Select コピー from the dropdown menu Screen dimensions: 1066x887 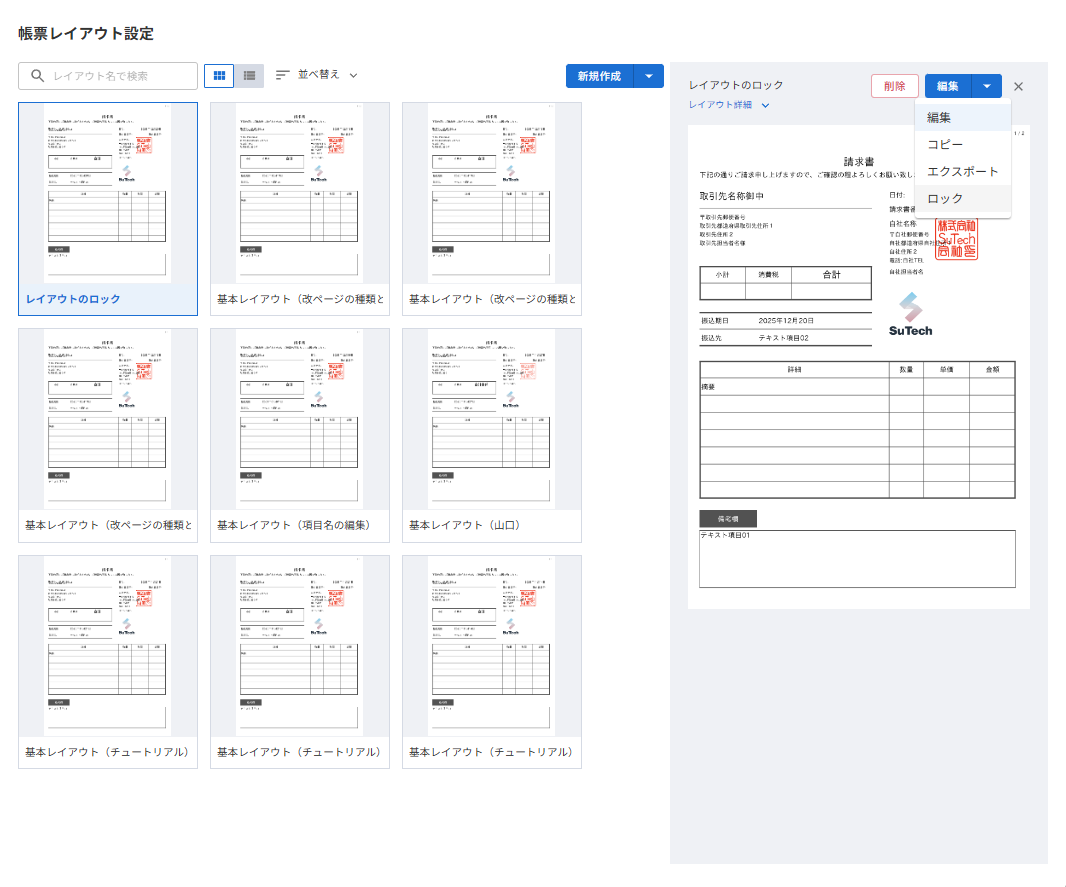tap(945, 145)
